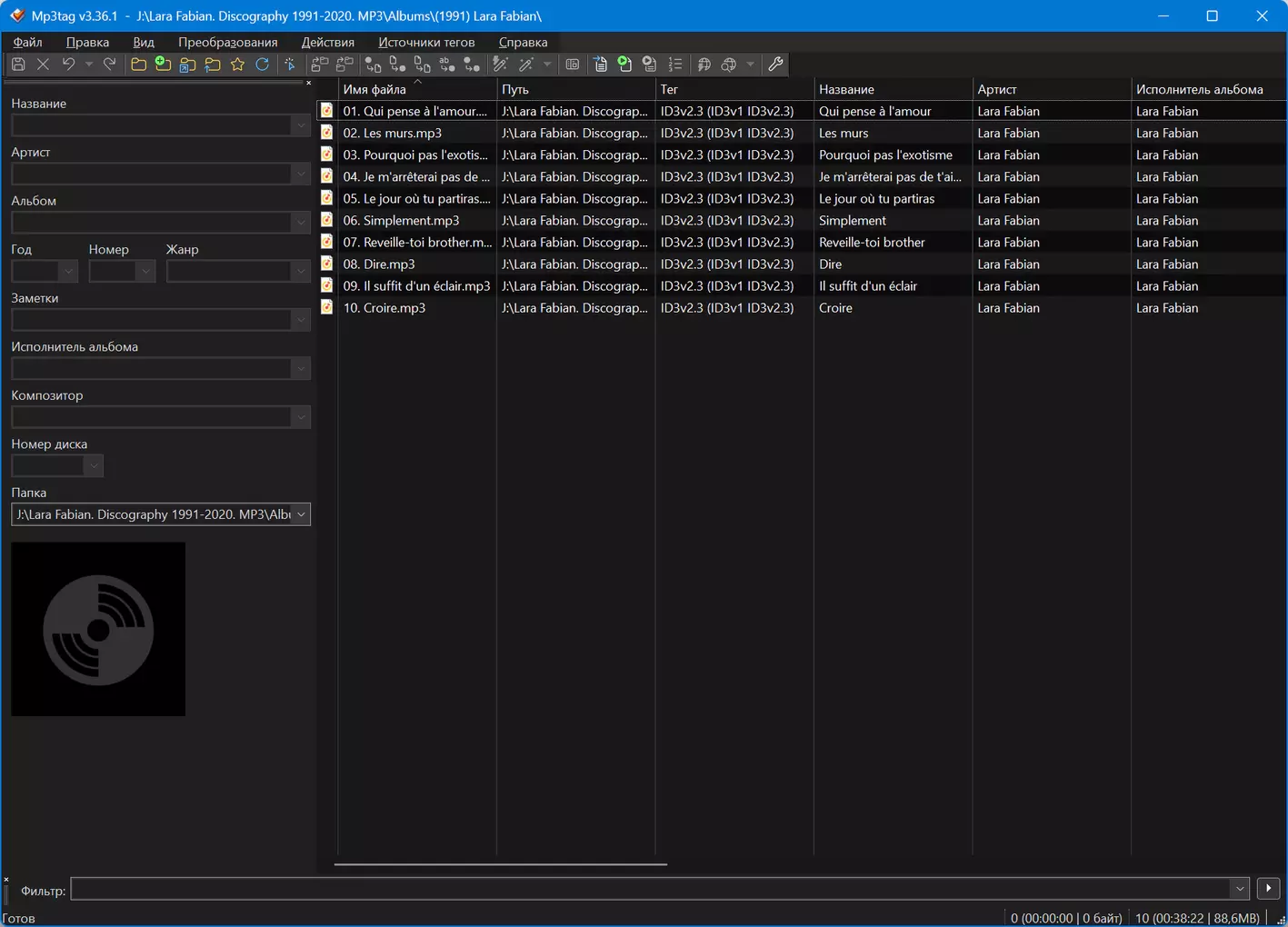Open the Фильтр history dropdown arrow
Viewport: 1288px width, 927px height.
1240,889
